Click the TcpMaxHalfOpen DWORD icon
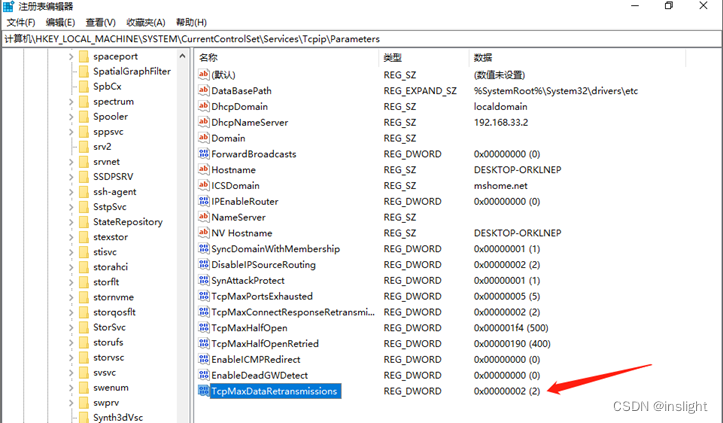 pos(203,328)
